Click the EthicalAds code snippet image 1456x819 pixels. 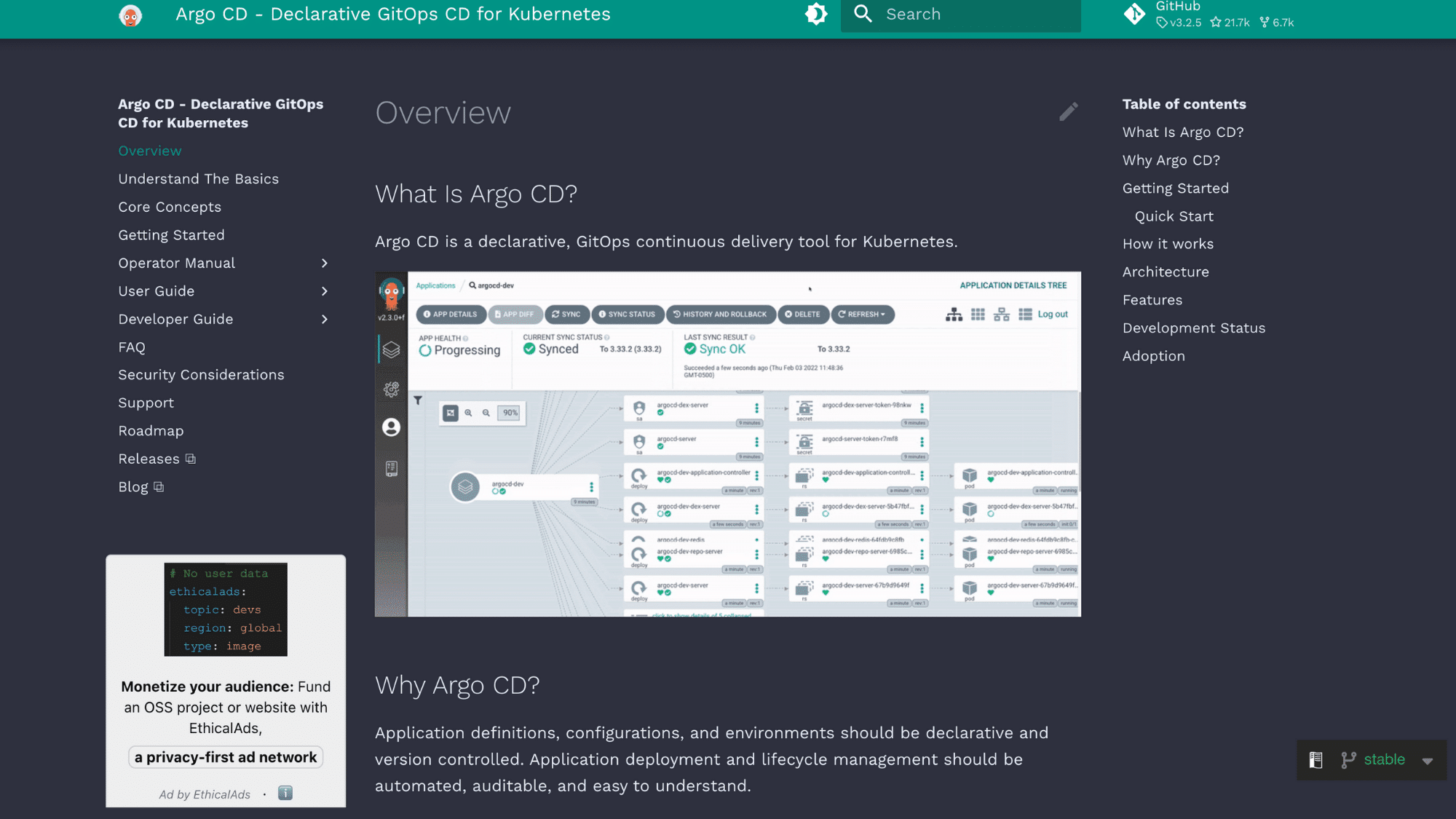(226, 609)
